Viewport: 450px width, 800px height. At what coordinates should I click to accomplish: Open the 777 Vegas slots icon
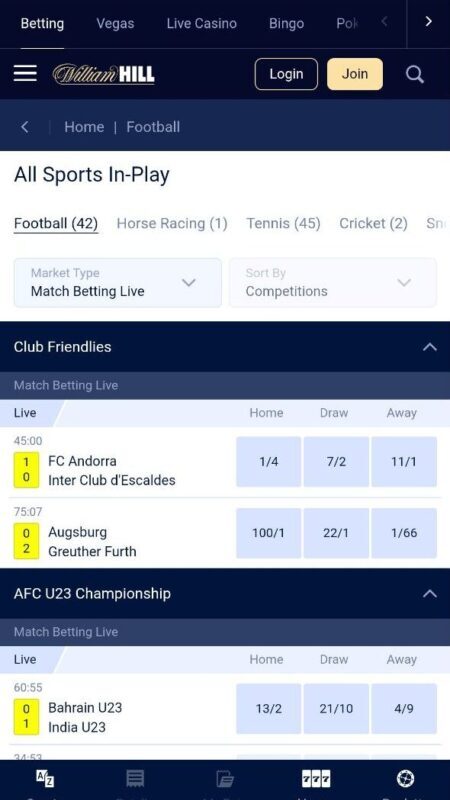(x=316, y=779)
